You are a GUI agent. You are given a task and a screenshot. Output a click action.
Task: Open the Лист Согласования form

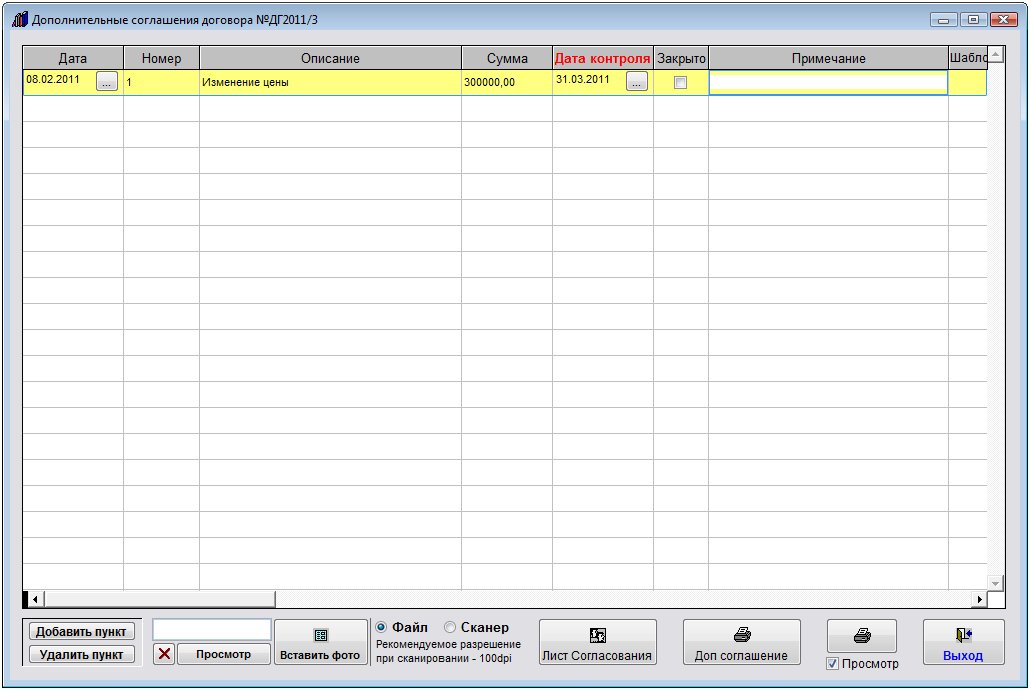pos(597,642)
